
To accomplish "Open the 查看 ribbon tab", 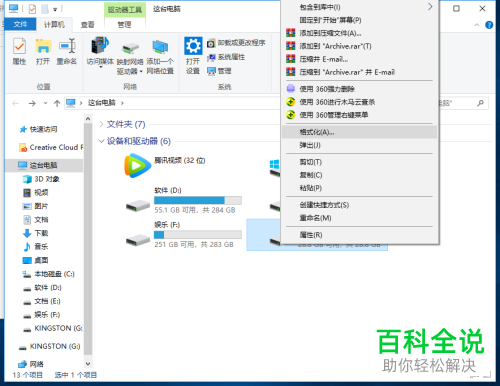I will point(87,24).
